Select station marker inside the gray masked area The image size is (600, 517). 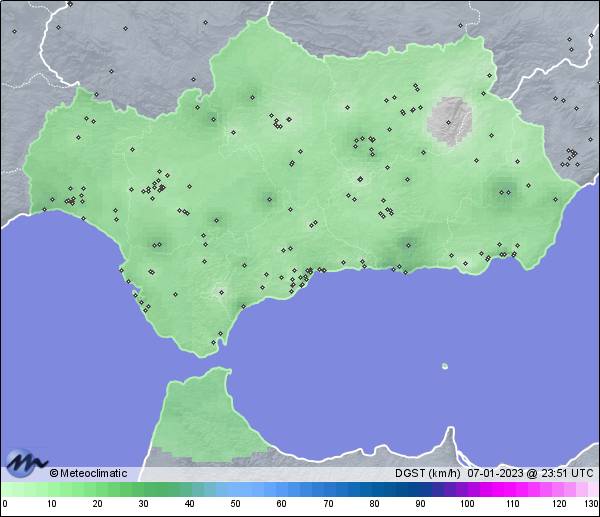(448, 122)
